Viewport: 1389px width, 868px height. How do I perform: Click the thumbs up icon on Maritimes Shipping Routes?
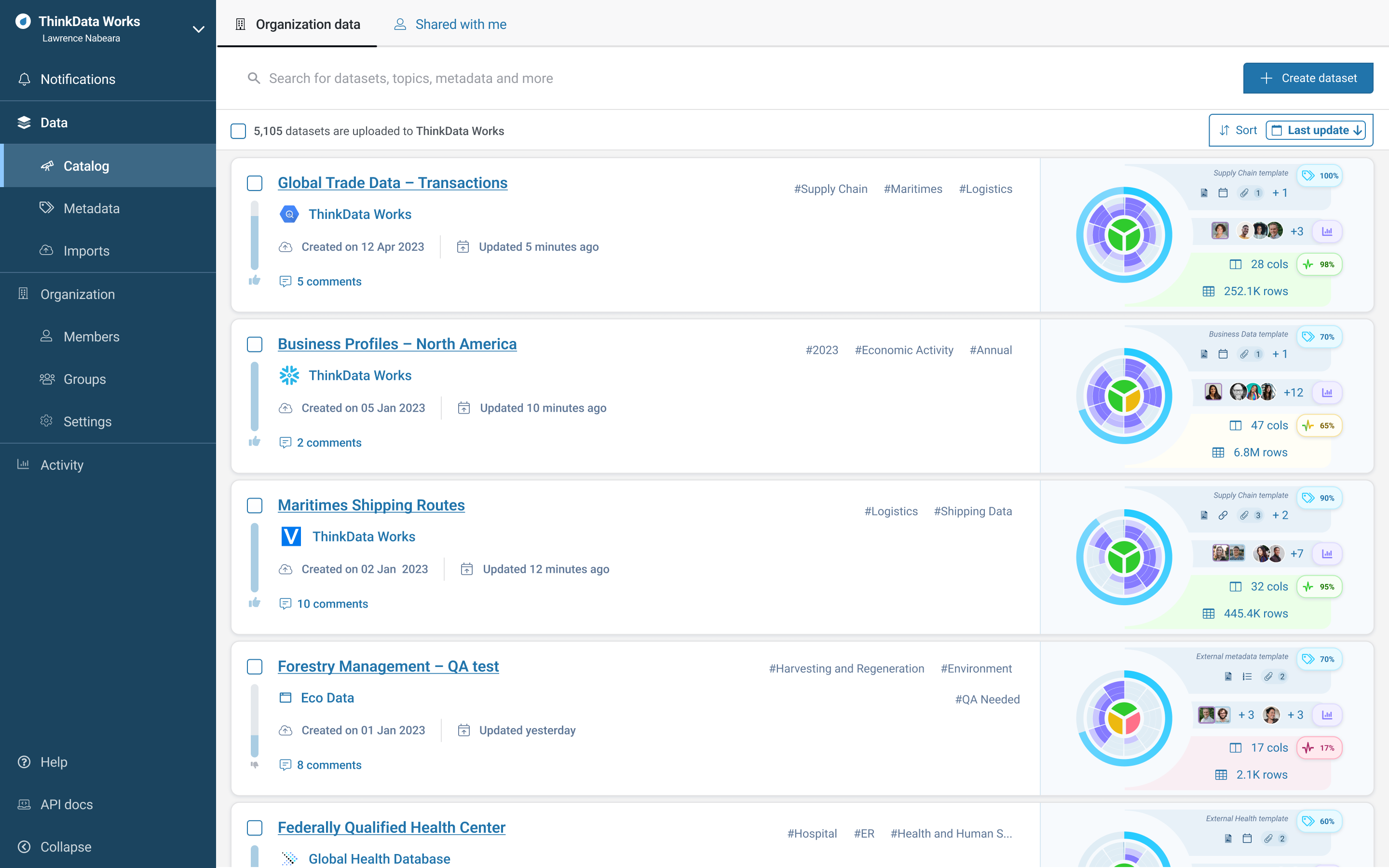[254, 602]
